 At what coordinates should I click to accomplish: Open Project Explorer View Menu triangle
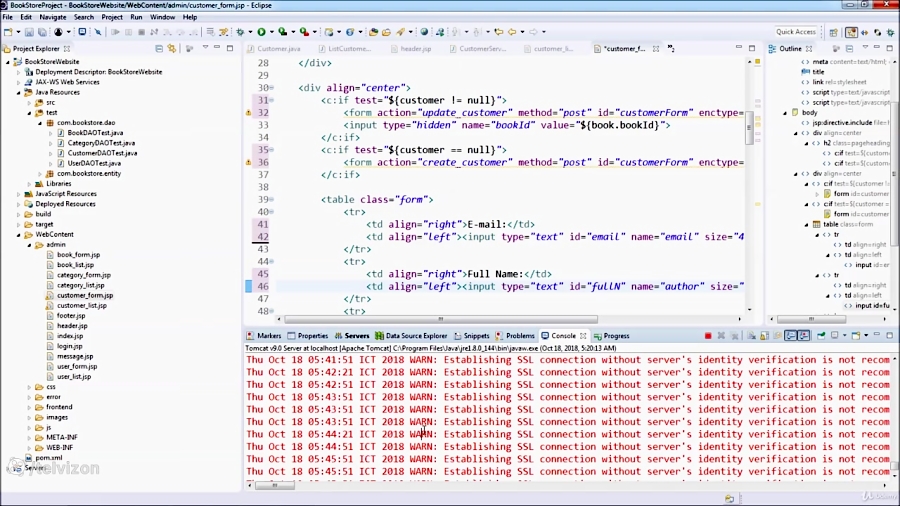click(x=205, y=48)
